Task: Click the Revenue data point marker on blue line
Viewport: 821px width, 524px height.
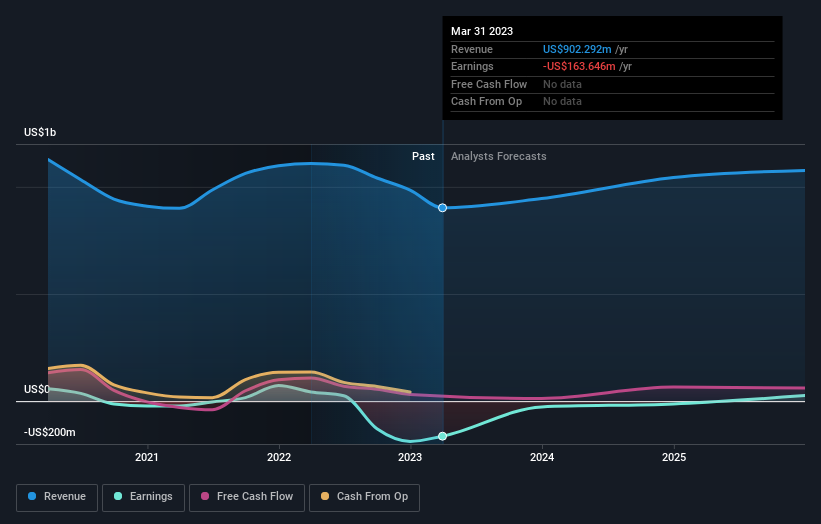Action: [442, 208]
